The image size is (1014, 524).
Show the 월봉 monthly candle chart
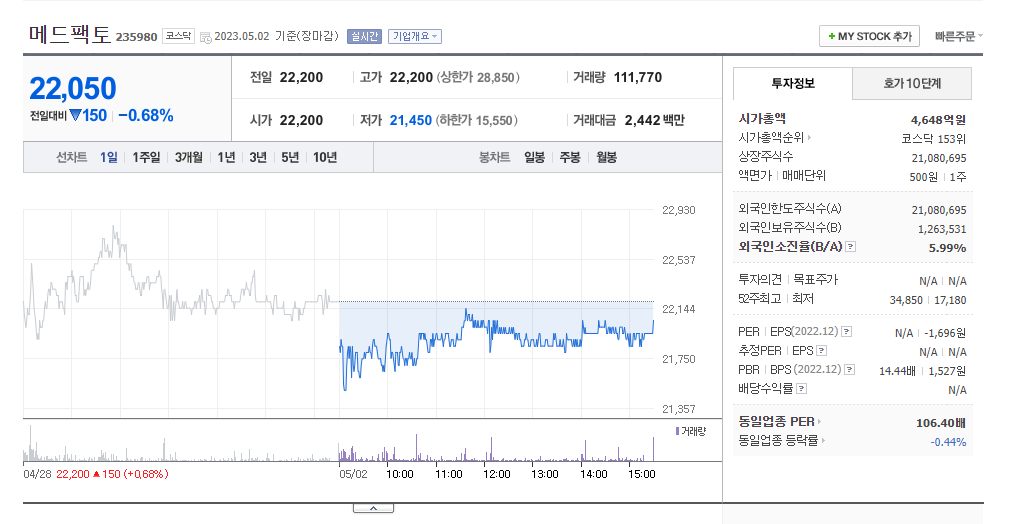(606, 157)
